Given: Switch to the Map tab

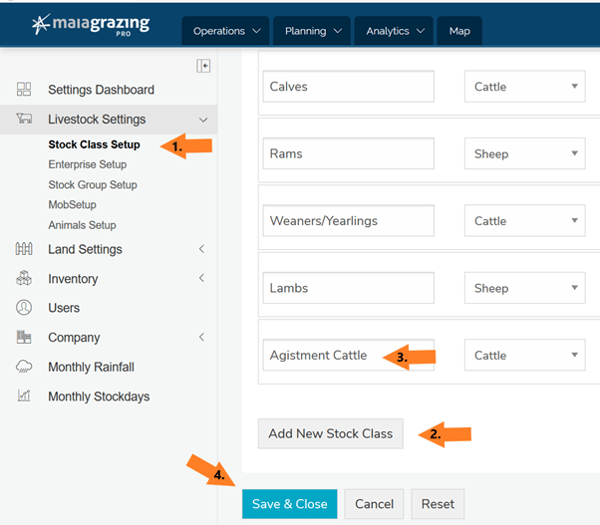Looking at the screenshot, I should pyautogui.click(x=459, y=31).
